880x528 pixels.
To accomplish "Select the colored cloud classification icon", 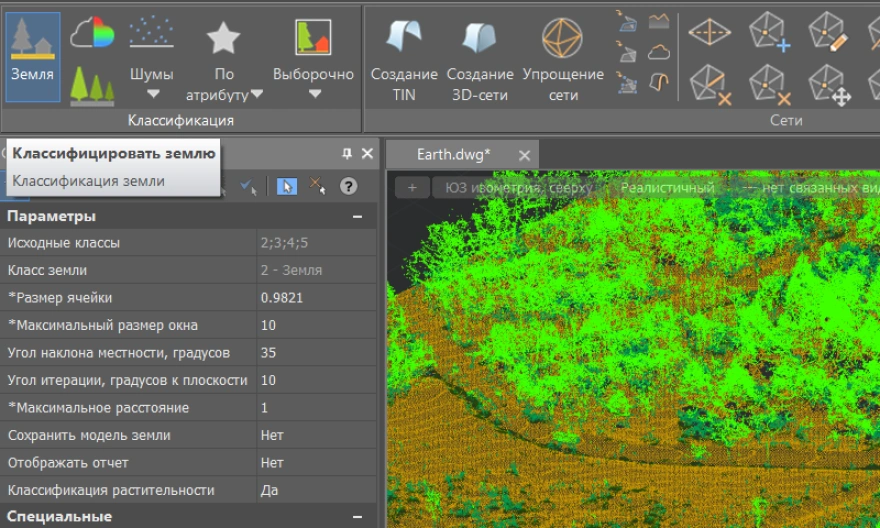I will [92, 33].
